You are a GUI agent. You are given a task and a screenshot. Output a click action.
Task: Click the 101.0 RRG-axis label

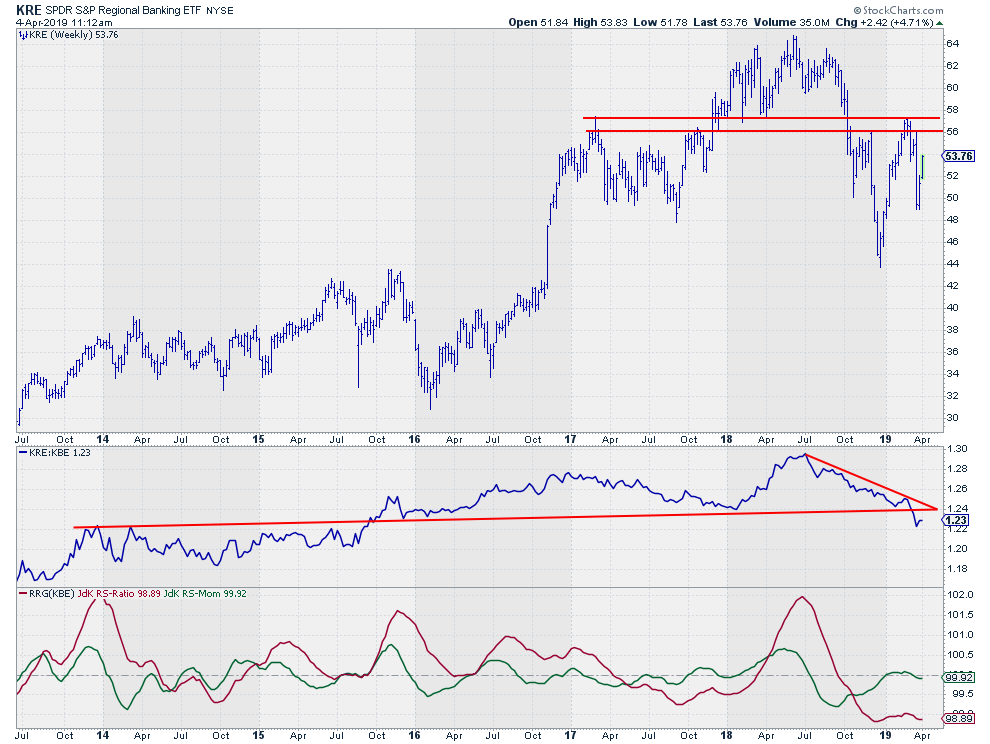click(960, 635)
